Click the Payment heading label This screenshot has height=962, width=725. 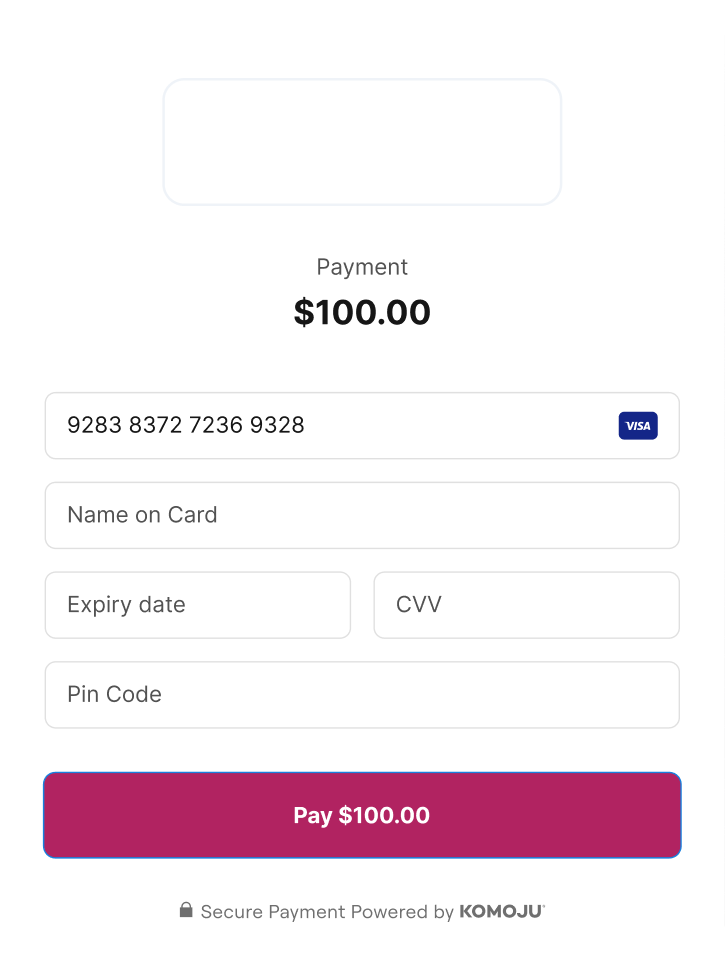point(362,267)
